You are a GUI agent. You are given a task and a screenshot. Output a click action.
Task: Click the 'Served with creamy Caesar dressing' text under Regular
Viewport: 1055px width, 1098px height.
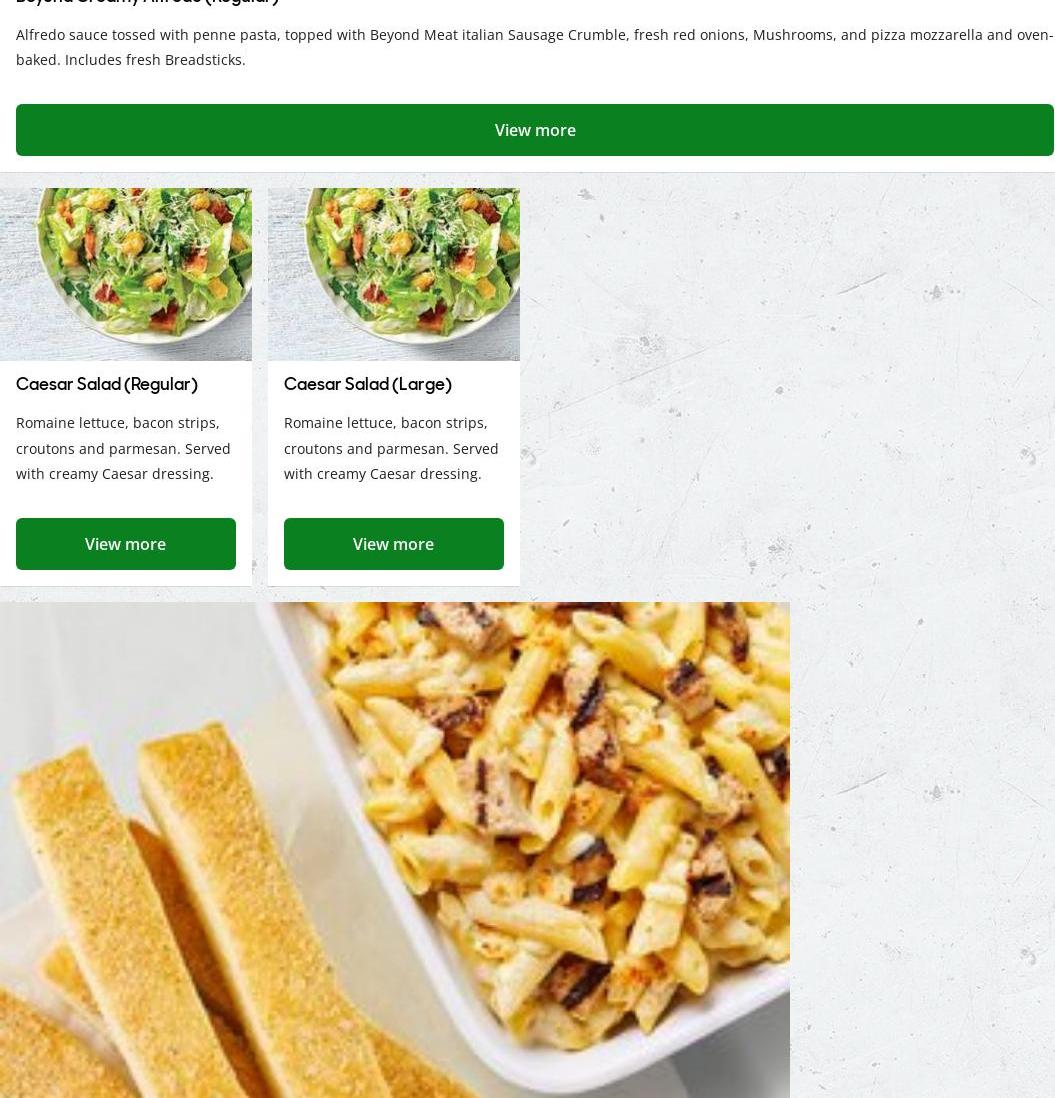(123, 461)
